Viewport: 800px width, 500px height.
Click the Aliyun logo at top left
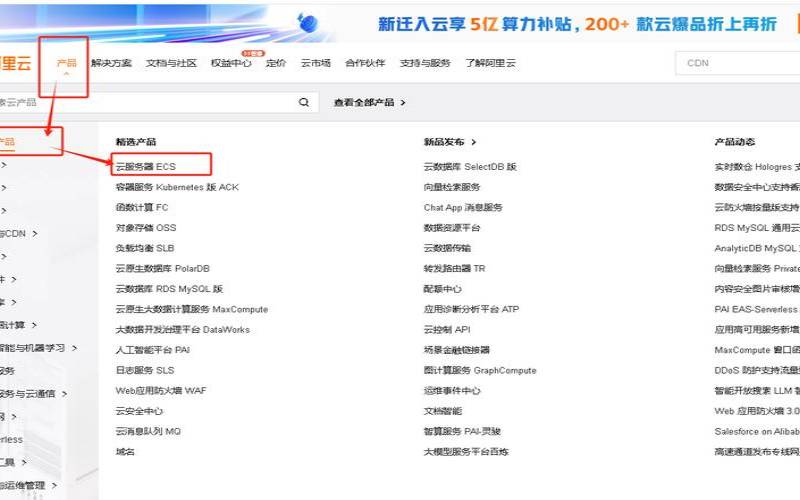coord(16,63)
